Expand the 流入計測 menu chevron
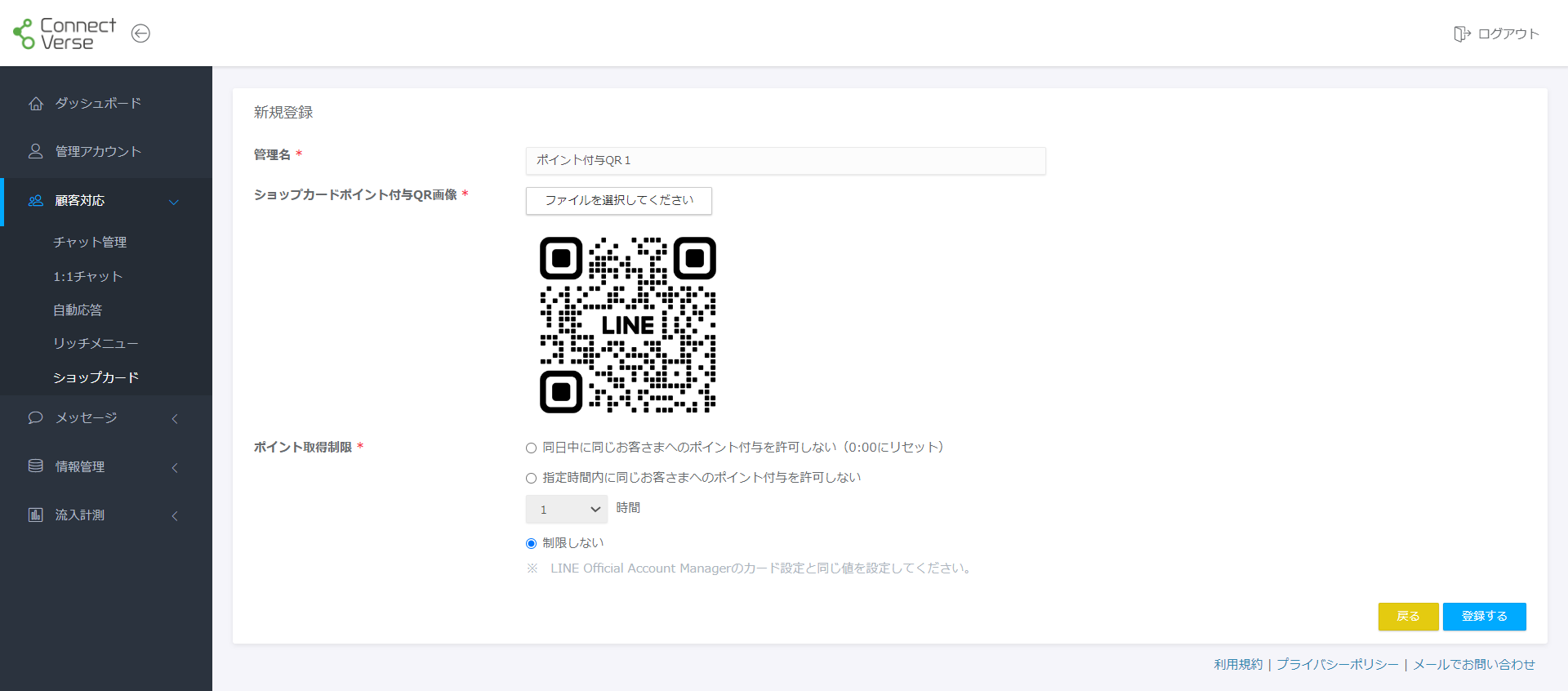 pyautogui.click(x=175, y=515)
